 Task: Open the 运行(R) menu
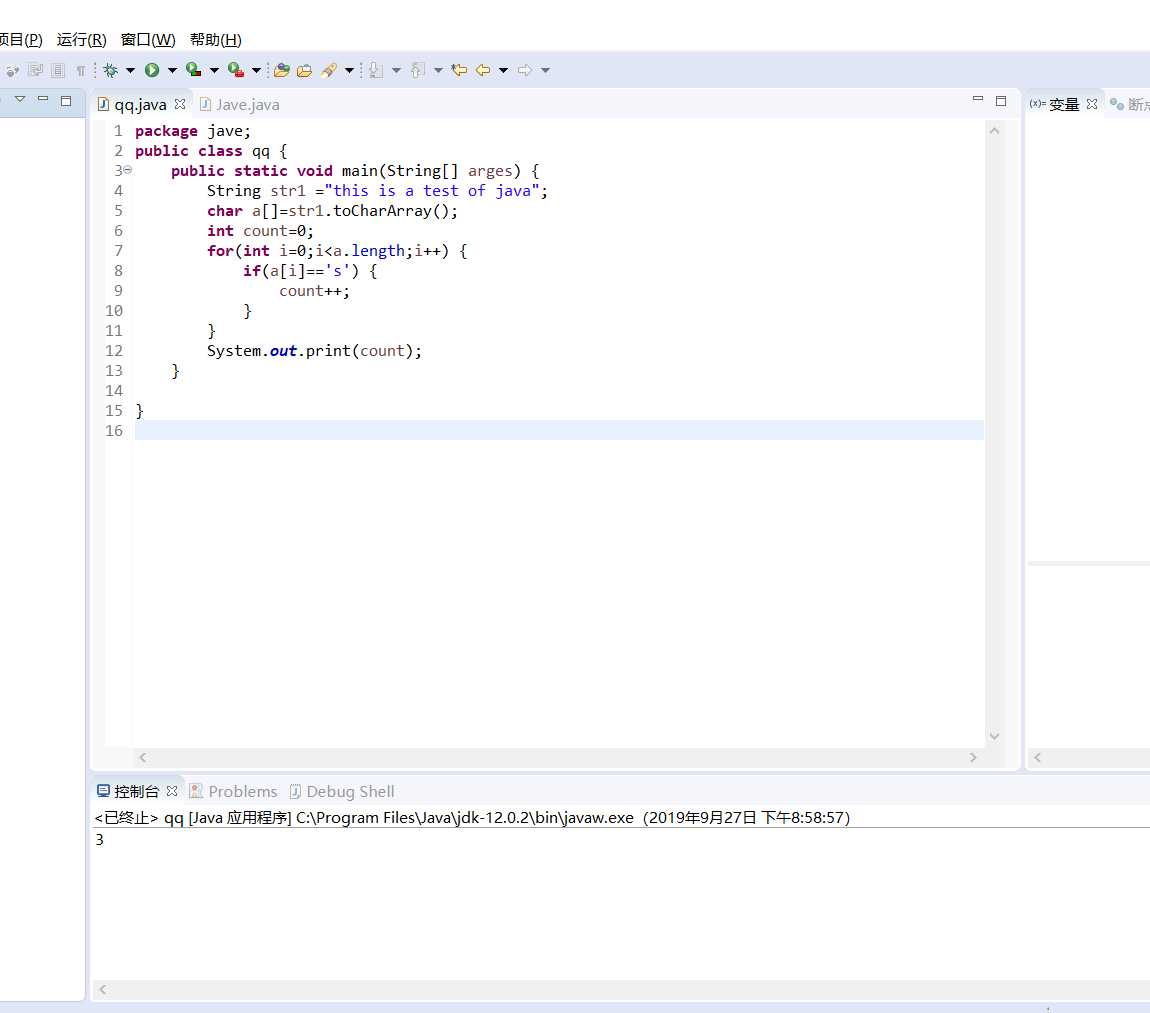tap(81, 40)
